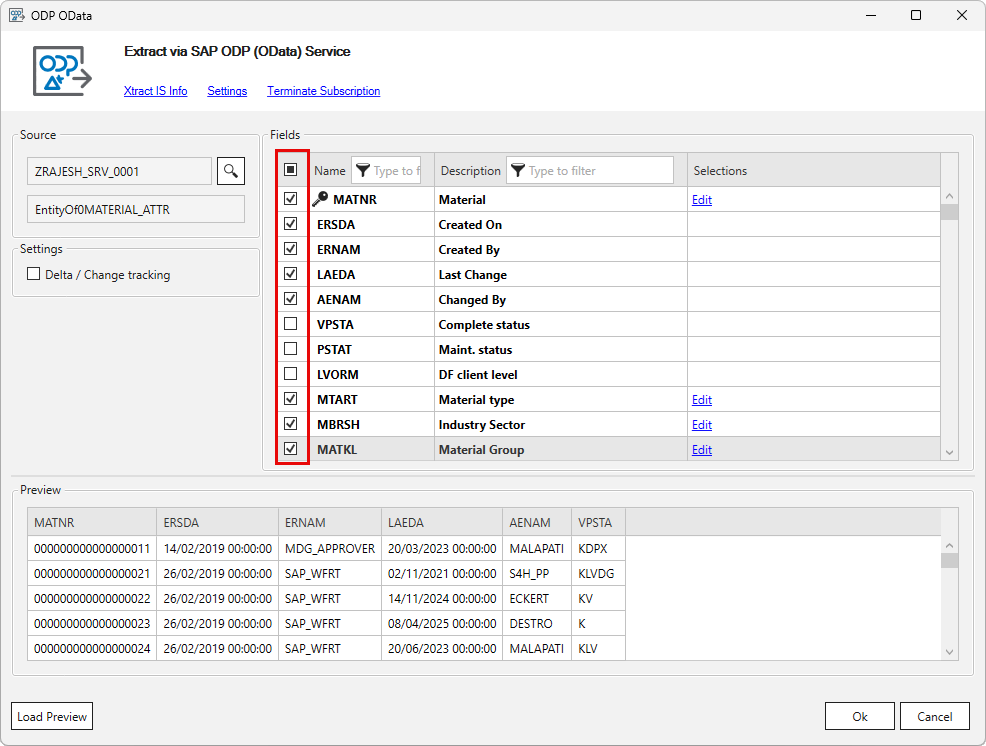This screenshot has height=746, width=986.
Task: Uncheck the MATNR field checkbox
Action: 291,199
